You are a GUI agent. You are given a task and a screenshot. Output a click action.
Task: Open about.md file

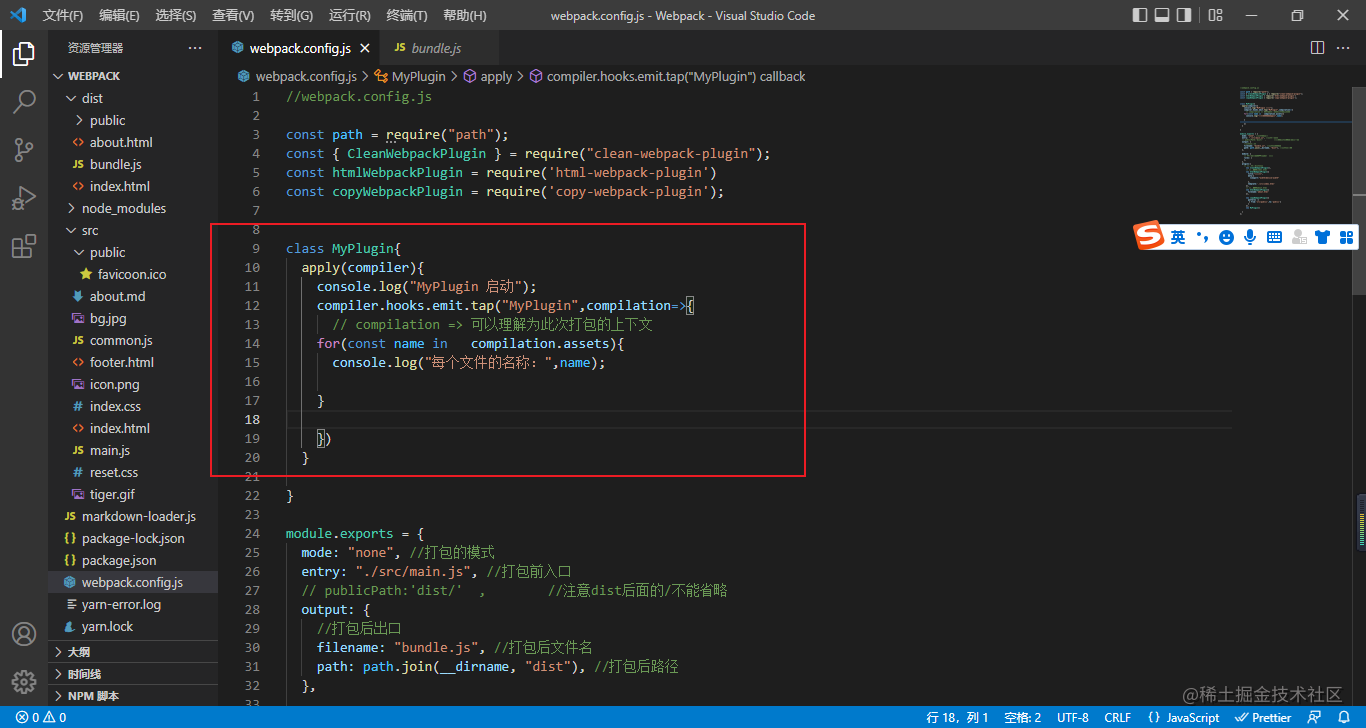[133, 296]
